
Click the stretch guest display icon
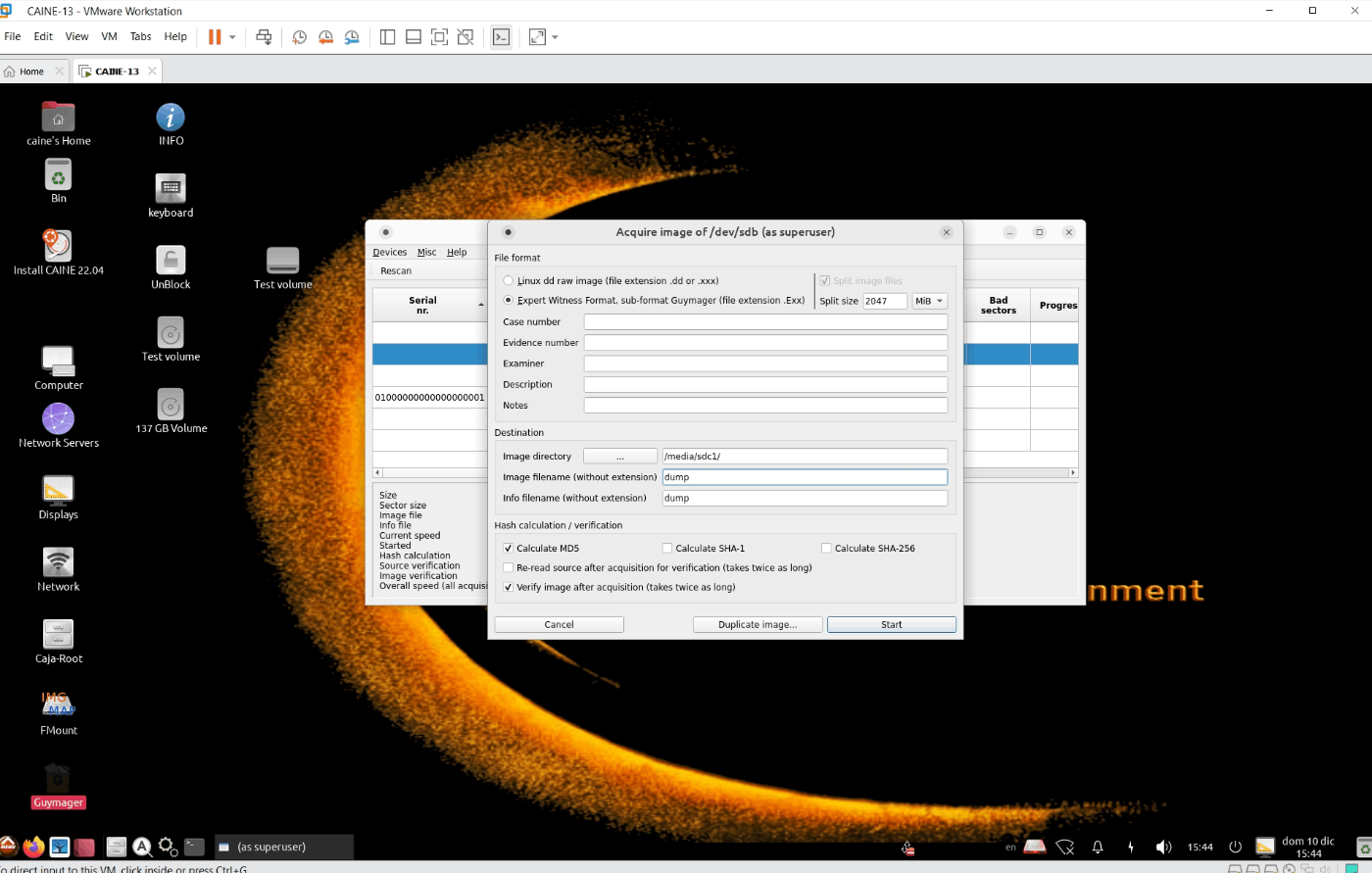point(537,37)
